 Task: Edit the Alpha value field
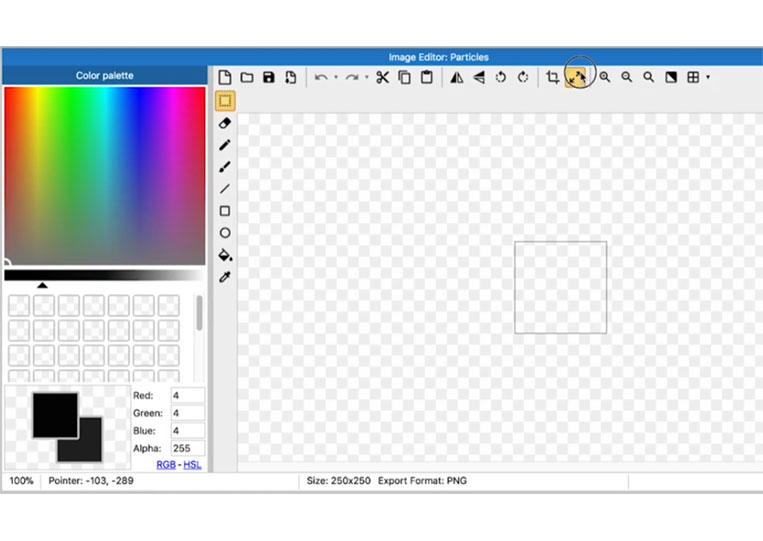click(188, 448)
